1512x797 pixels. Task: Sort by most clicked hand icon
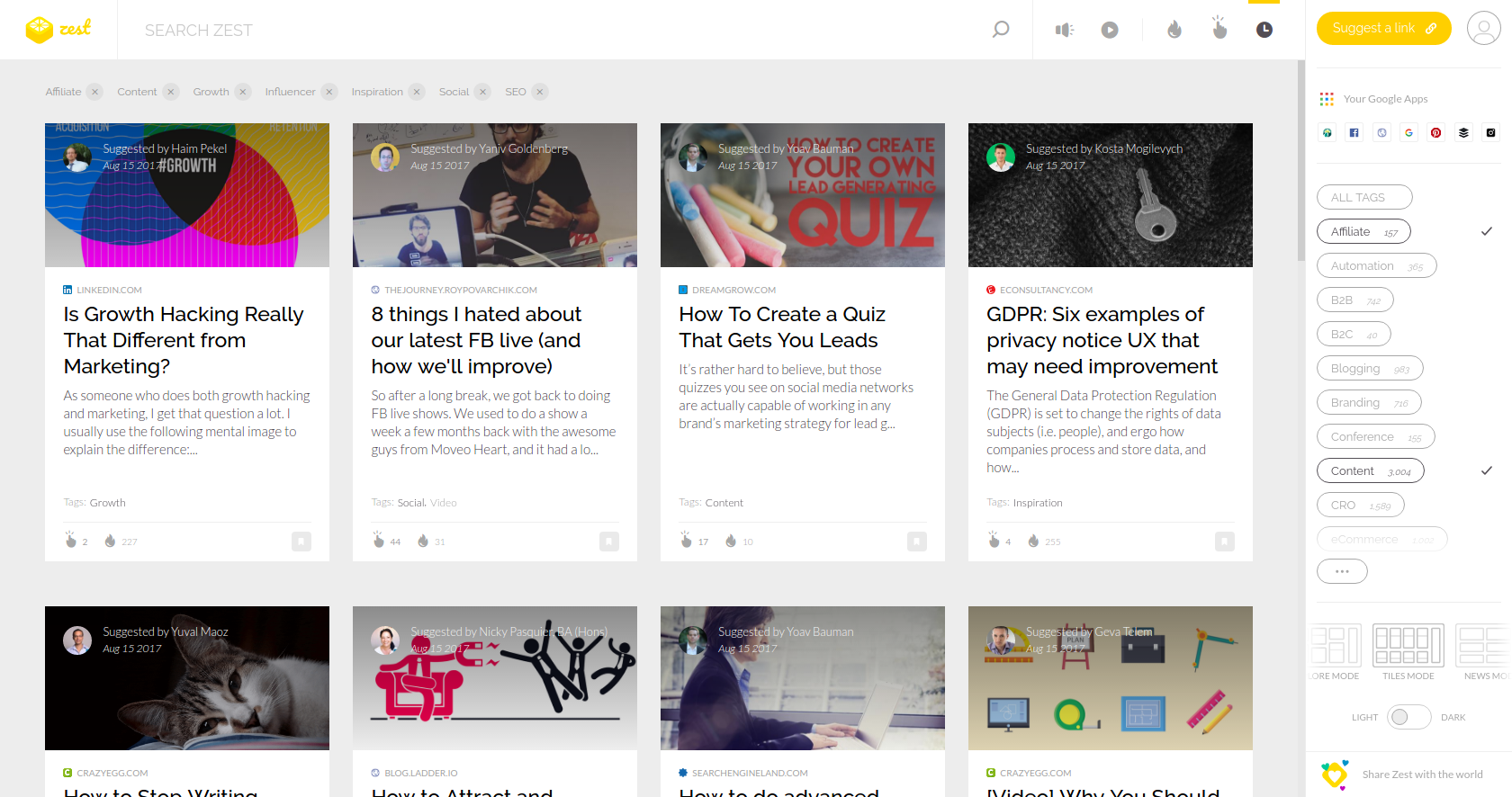point(1219,28)
